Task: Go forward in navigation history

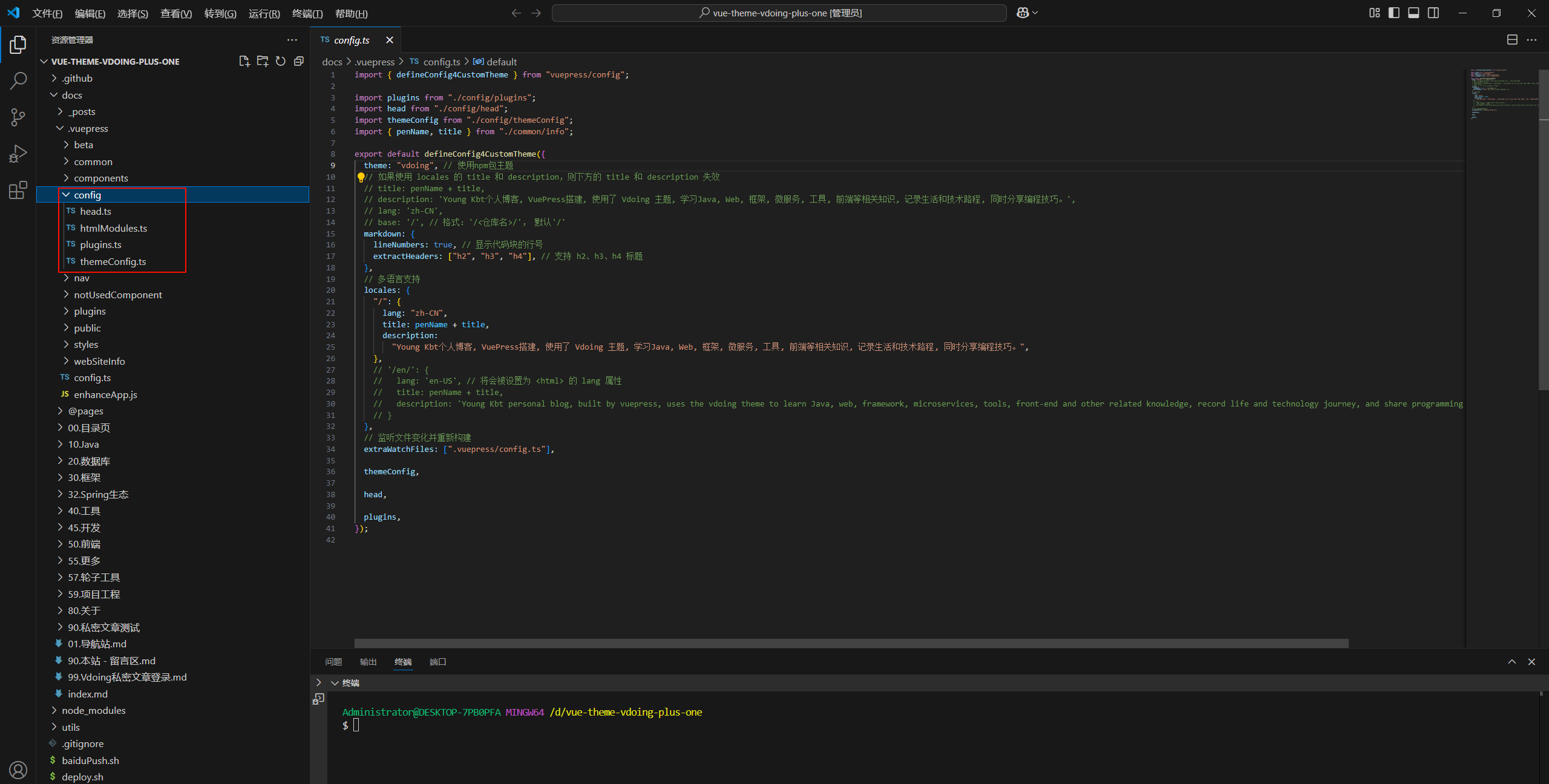Action: click(536, 13)
